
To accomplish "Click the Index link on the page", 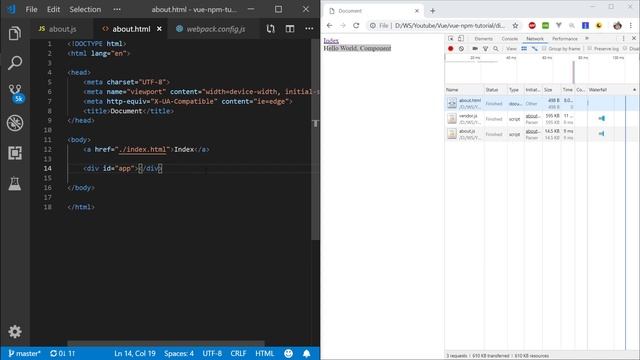I will (x=331, y=41).
